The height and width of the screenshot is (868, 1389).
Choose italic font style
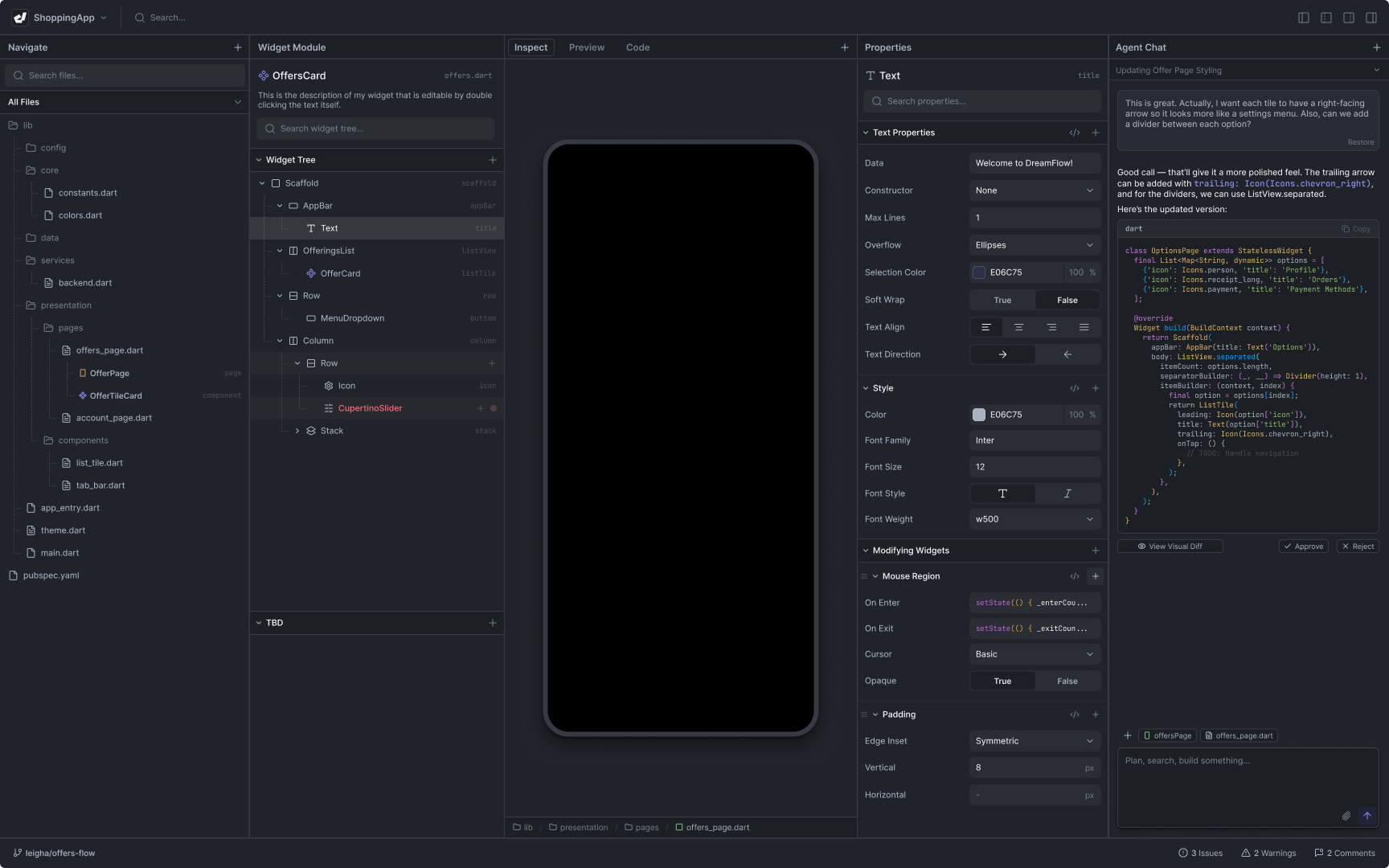1067,493
